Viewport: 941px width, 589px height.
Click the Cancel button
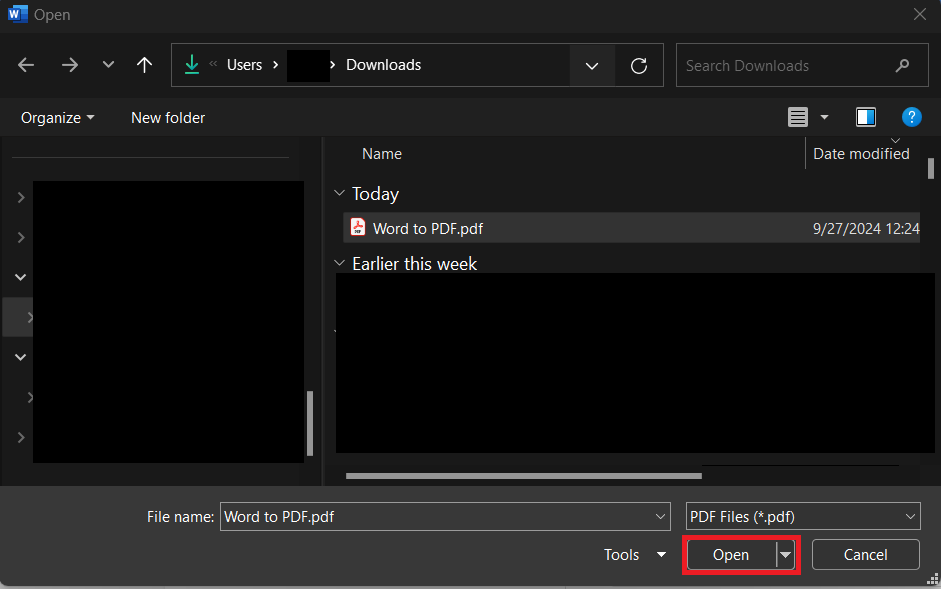(865, 554)
